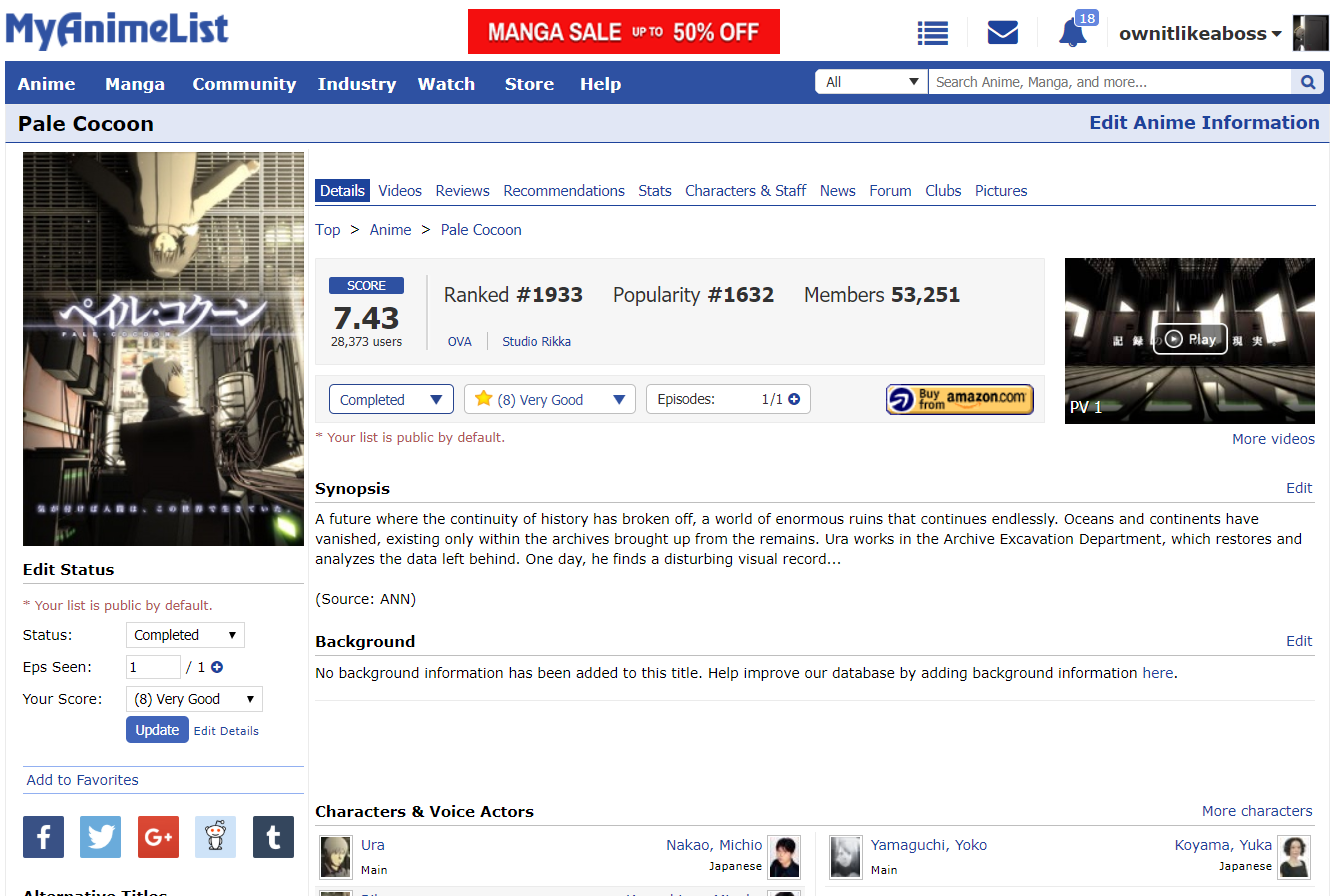Open the Status dropdown in Edit Status

pos(185,635)
